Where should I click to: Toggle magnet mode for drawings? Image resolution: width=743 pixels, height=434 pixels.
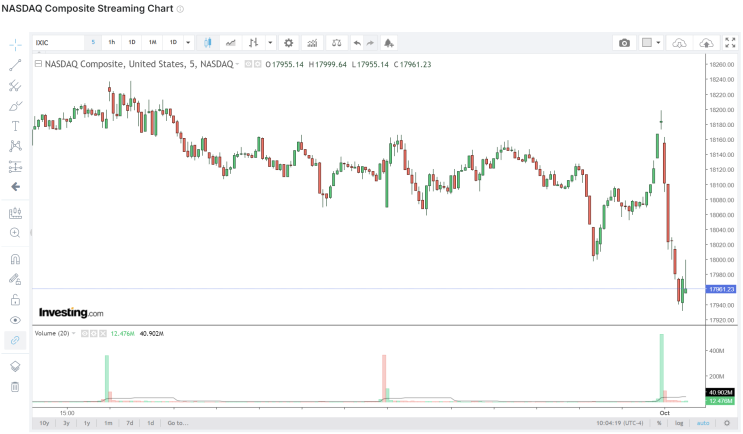tap(15, 259)
